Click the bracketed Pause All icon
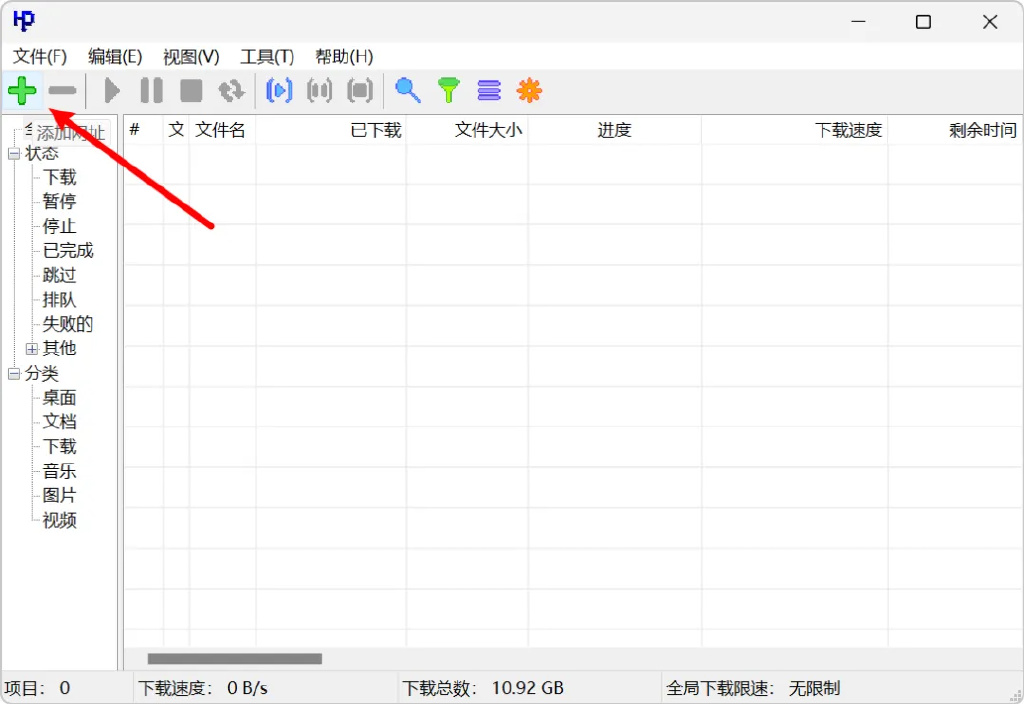Viewport: 1024px width, 704px height. tap(319, 91)
